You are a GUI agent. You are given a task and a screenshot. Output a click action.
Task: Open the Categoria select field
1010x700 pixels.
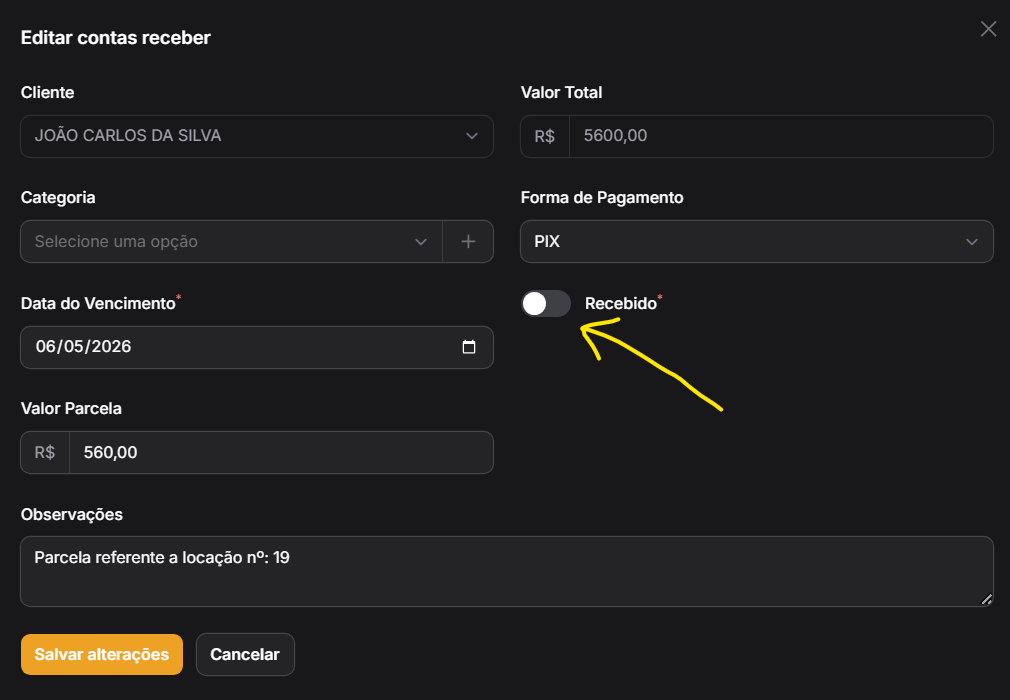pos(231,241)
